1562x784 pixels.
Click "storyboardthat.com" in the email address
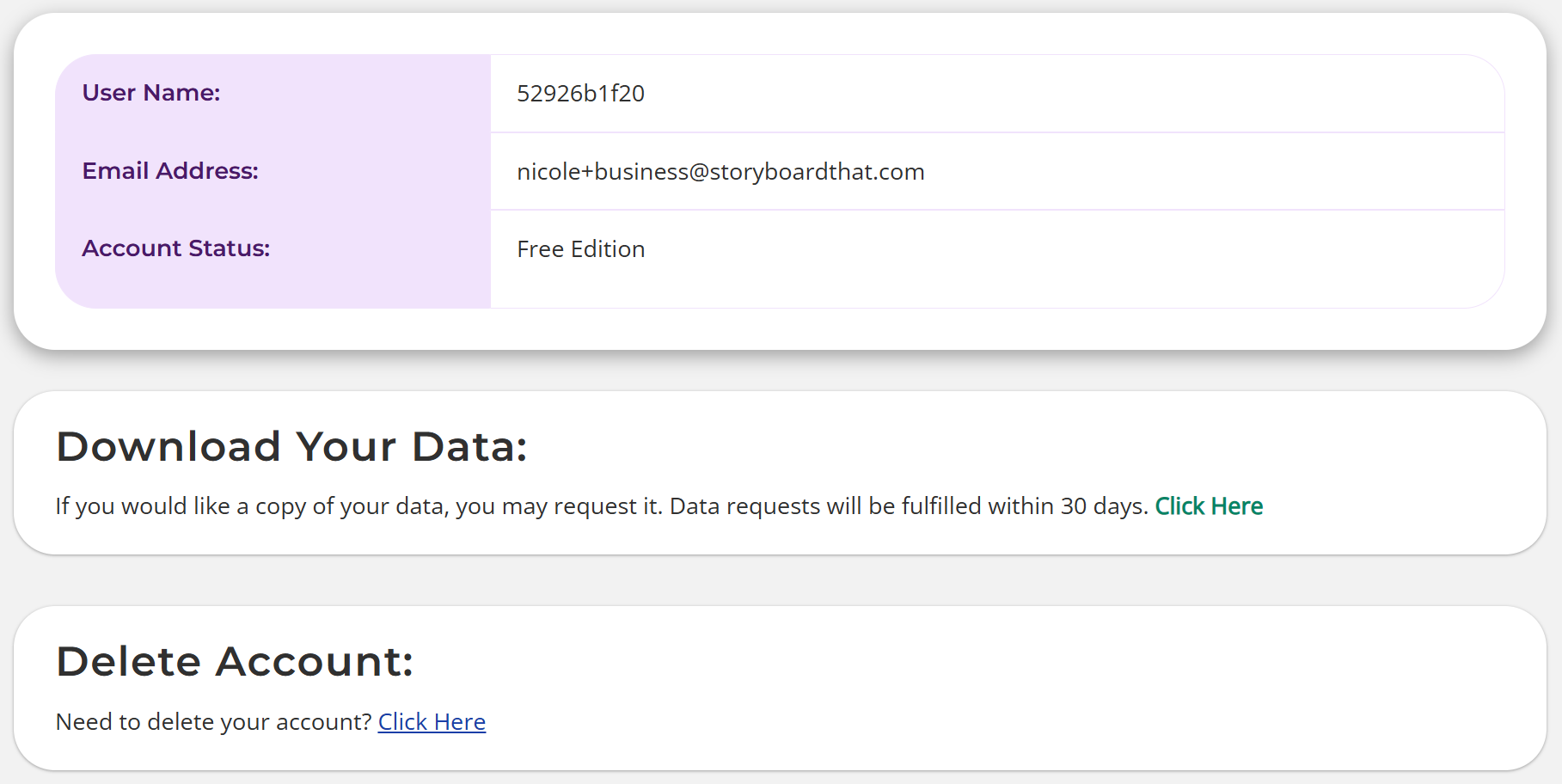point(817,172)
